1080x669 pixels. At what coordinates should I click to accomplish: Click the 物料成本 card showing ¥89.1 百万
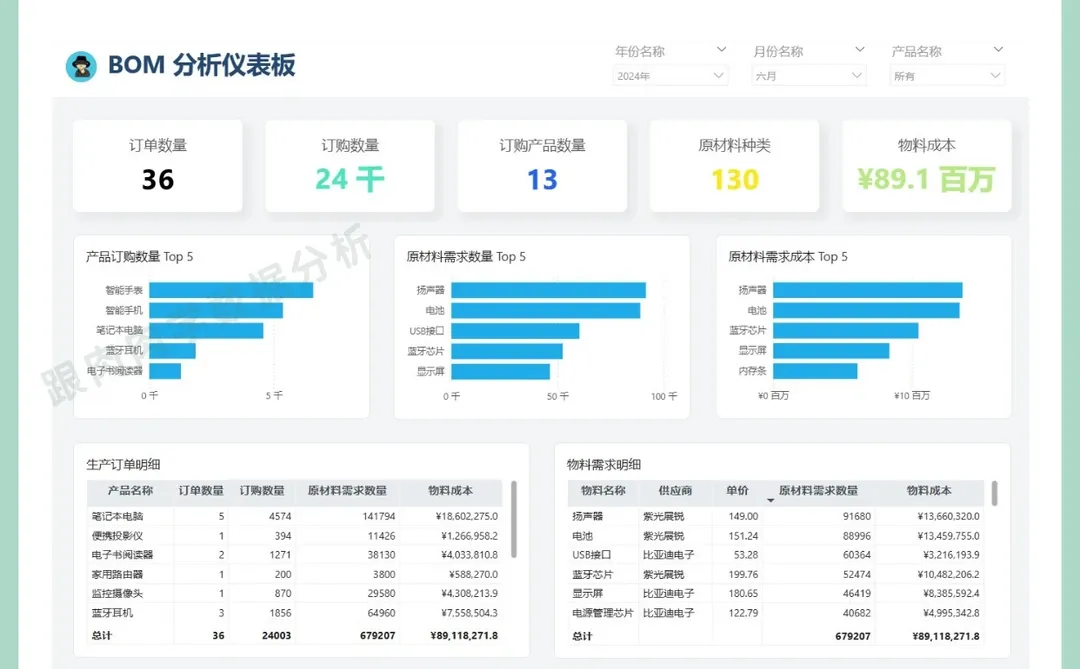click(x=927, y=166)
